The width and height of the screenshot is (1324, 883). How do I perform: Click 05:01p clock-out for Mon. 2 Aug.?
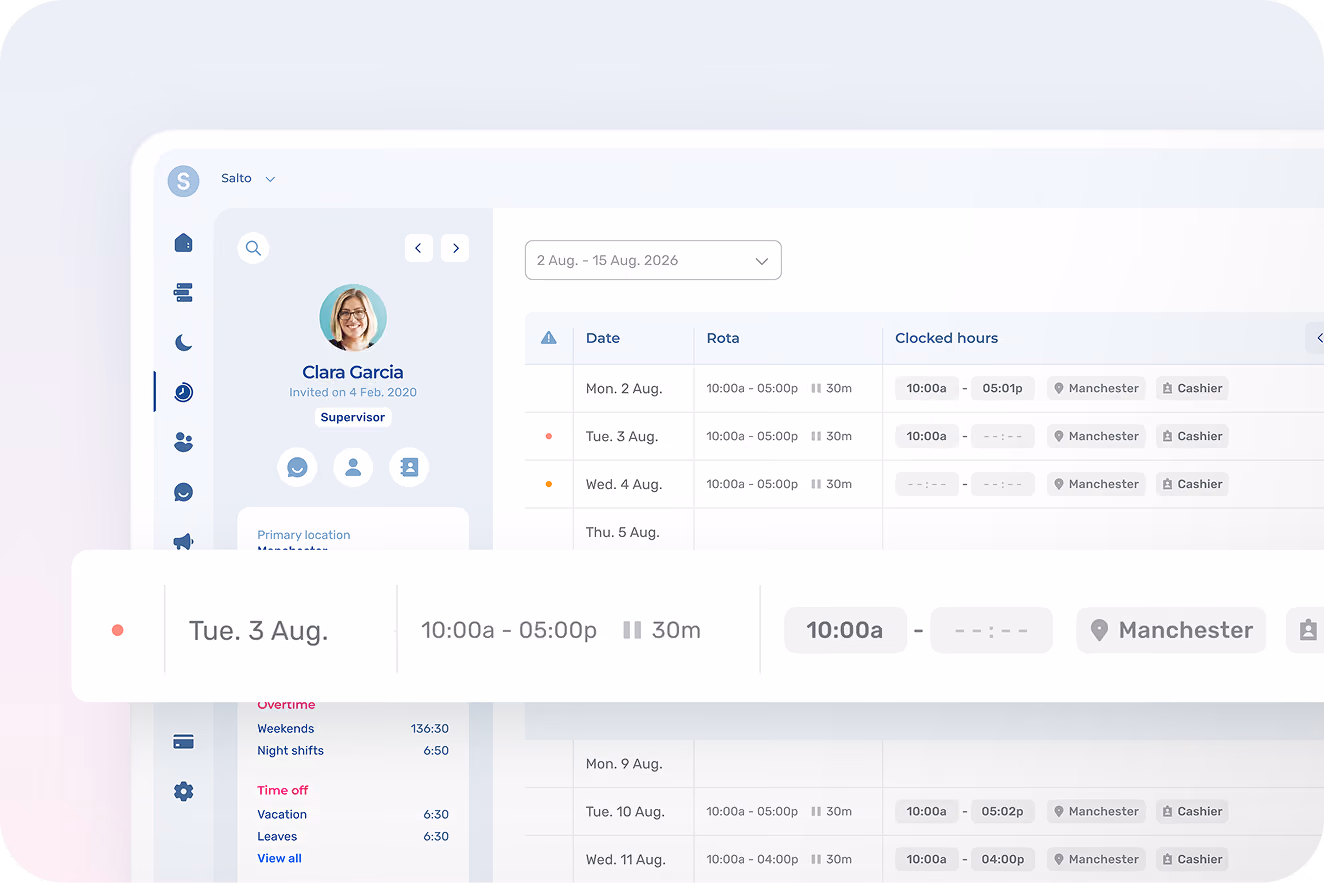1002,388
